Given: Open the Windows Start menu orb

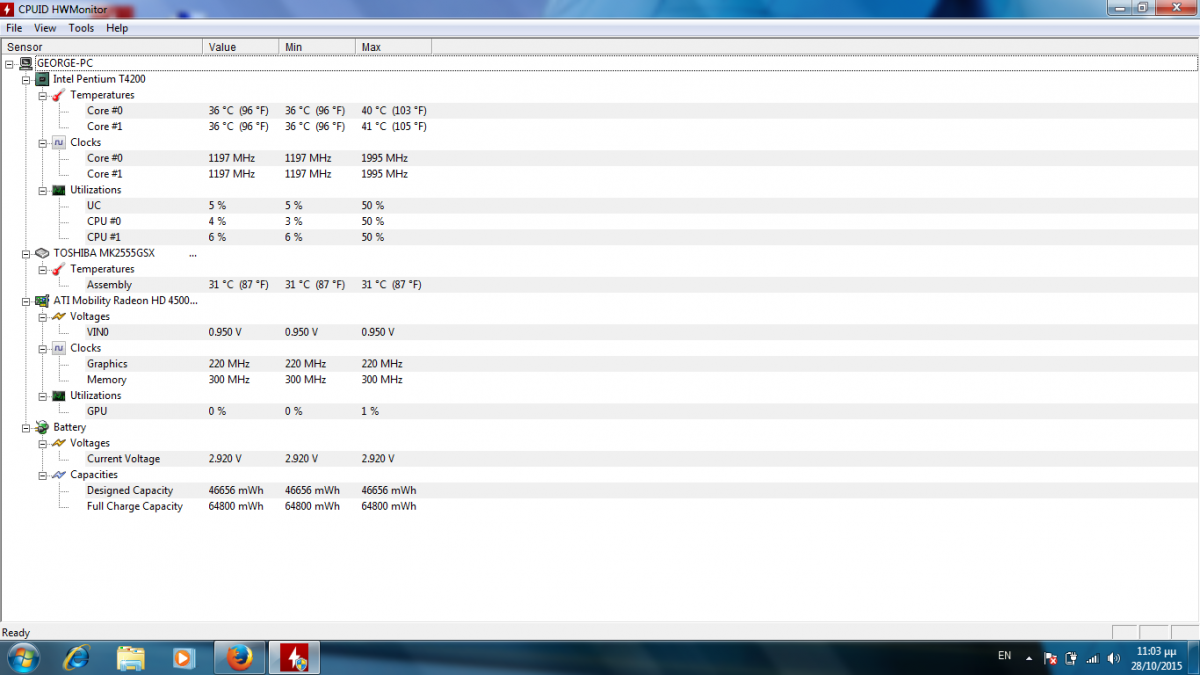Looking at the screenshot, I should click(22, 657).
